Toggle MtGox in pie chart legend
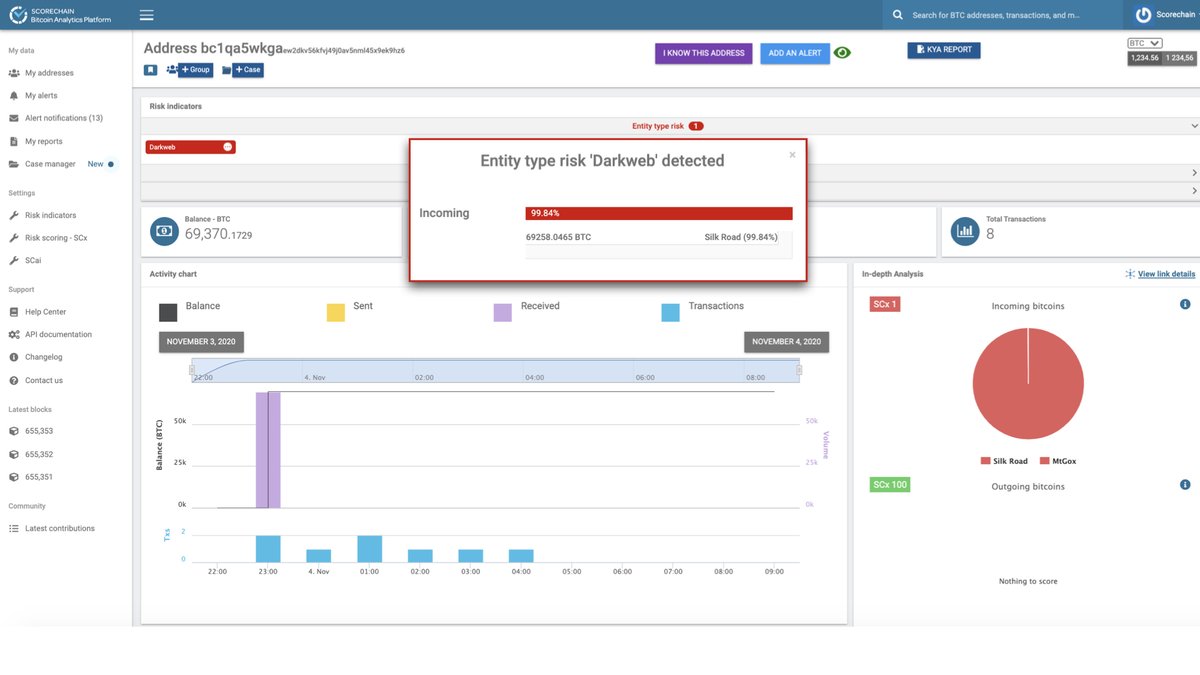This screenshot has height=675, width=1200. tap(1058, 461)
